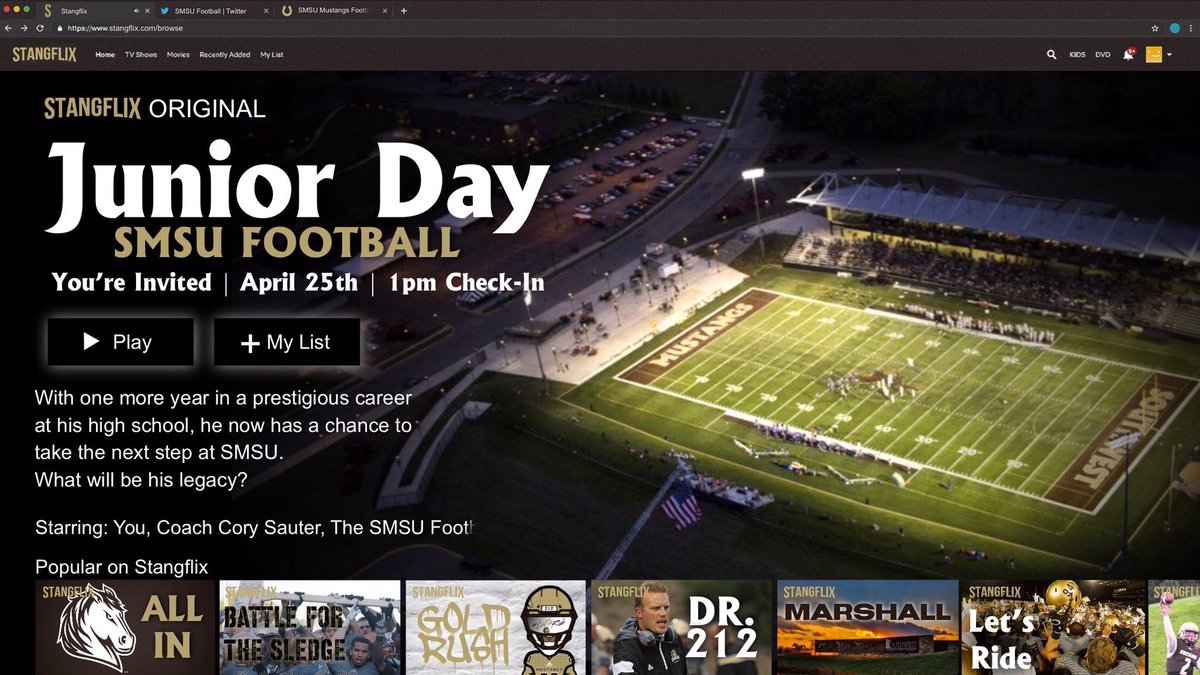Click the SMSU FOOTBALL subtitle

coord(287,243)
